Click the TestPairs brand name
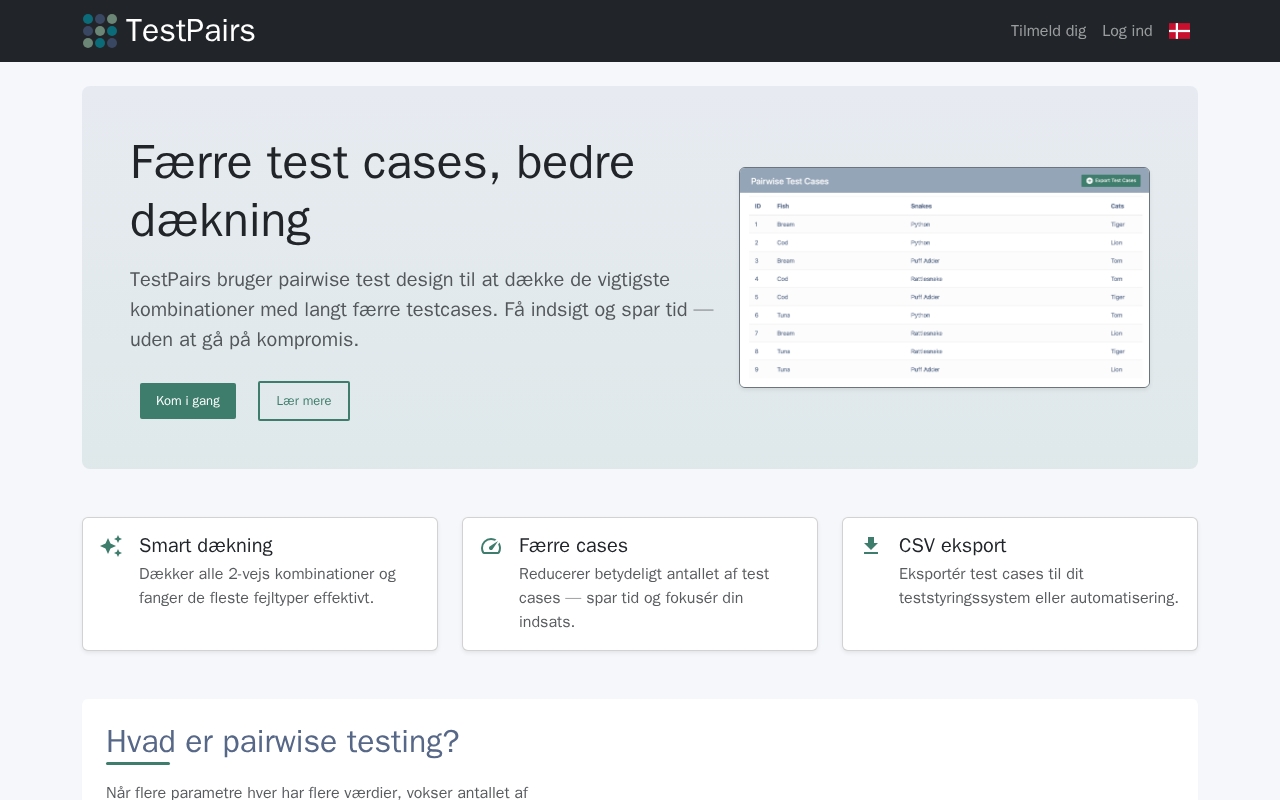Screen dimensions: 1280x800 point(190,31)
